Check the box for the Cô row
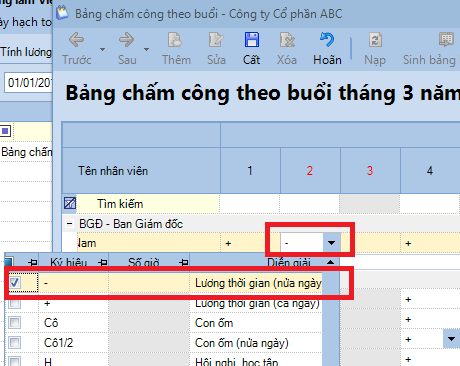This screenshot has width=460, height=366. coord(14,323)
